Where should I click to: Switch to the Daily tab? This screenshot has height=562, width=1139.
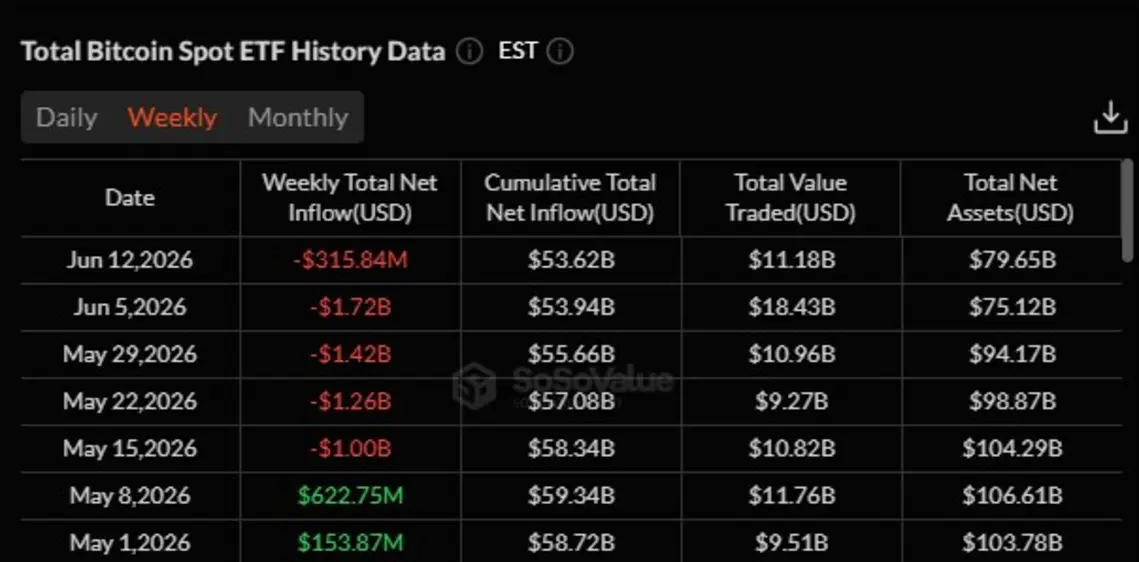point(67,118)
